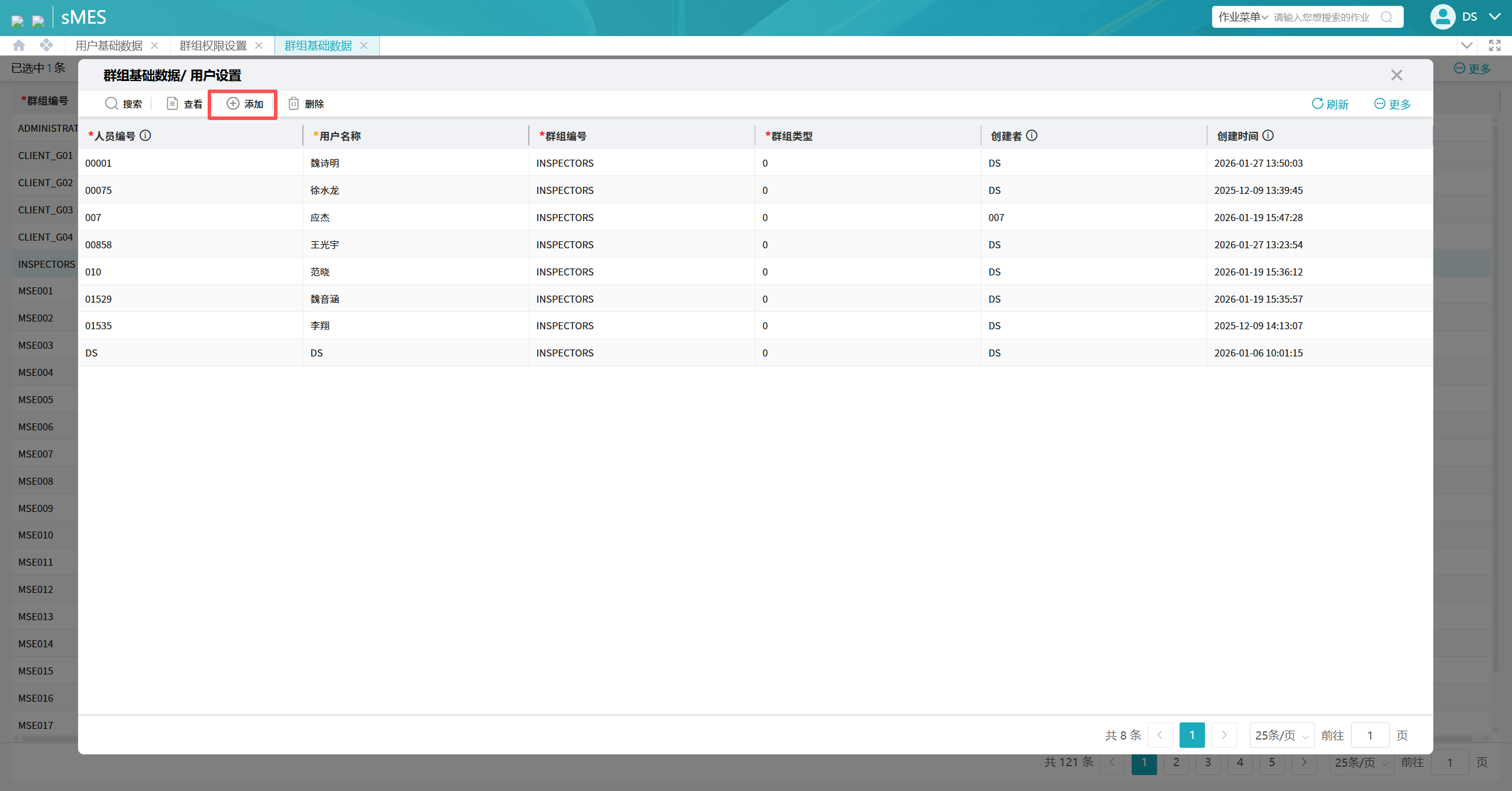
Task: Select the row for 范晓
Action: tap(755, 272)
